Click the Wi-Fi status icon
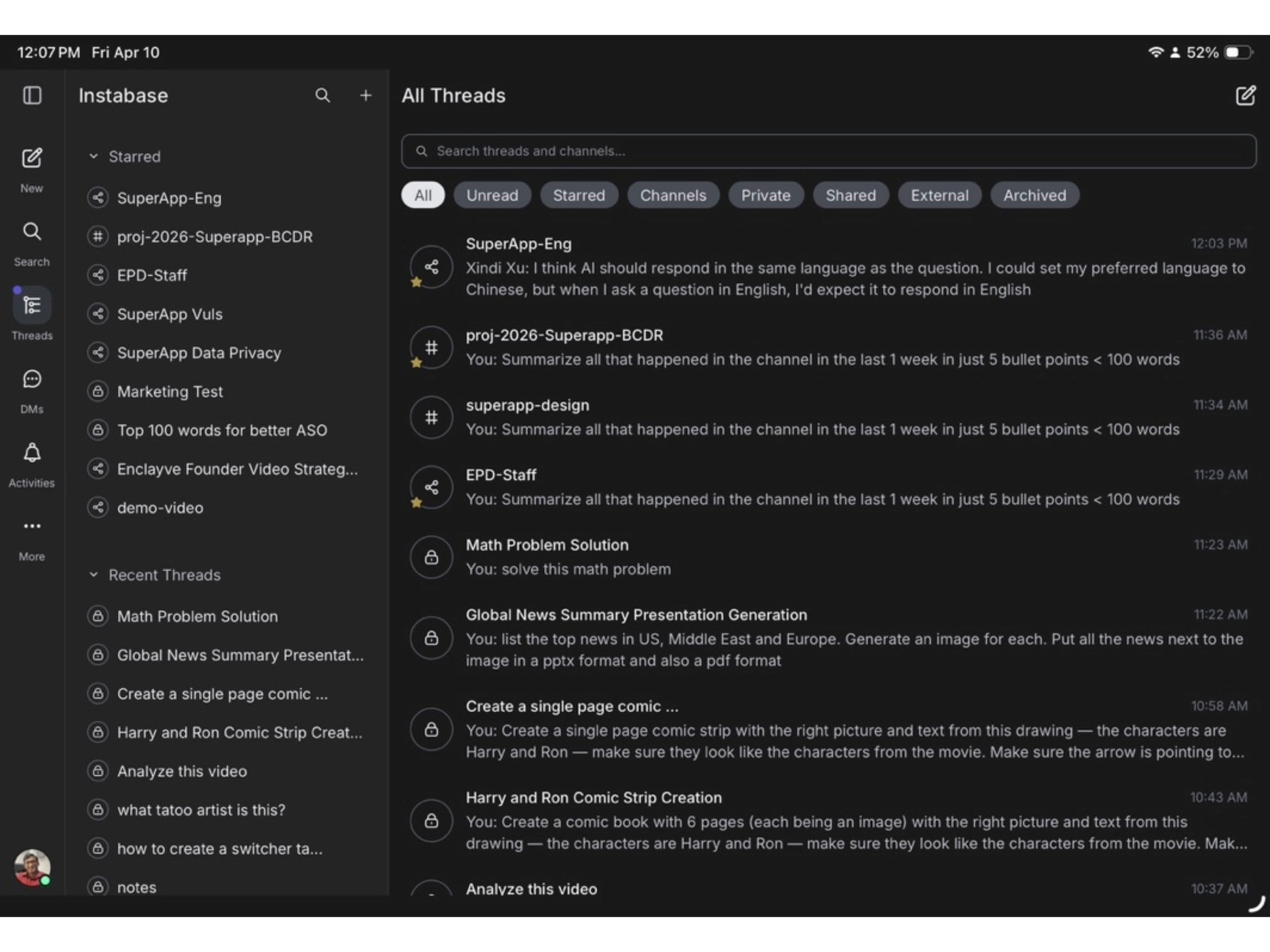 tap(1155, 52)
